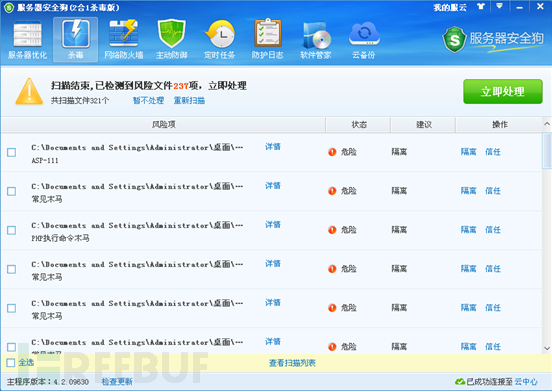Click the 重新扫描 rescan link
552x392 pixels.
[189, 101]
